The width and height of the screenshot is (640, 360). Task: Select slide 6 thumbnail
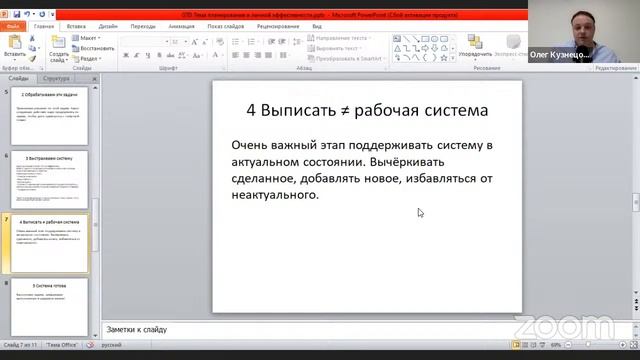coord(49,180)
